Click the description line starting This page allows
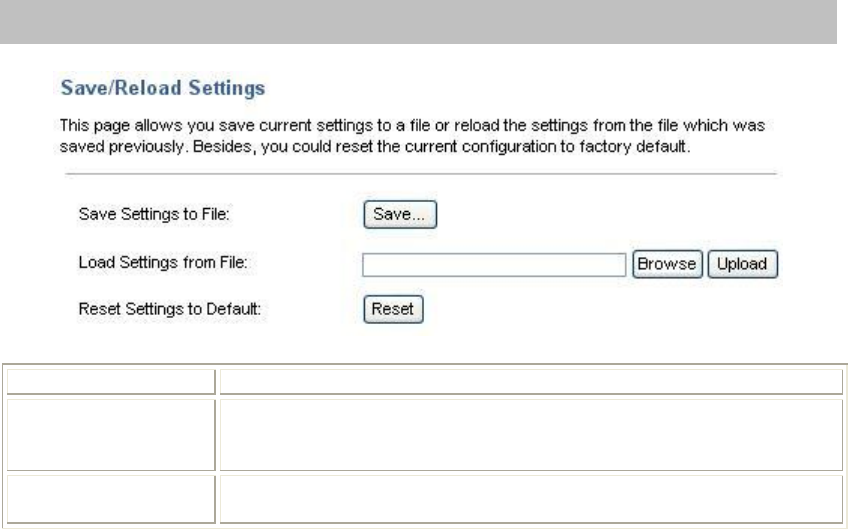The width and height of the screenshot is (848, 529). click(412, 125)
